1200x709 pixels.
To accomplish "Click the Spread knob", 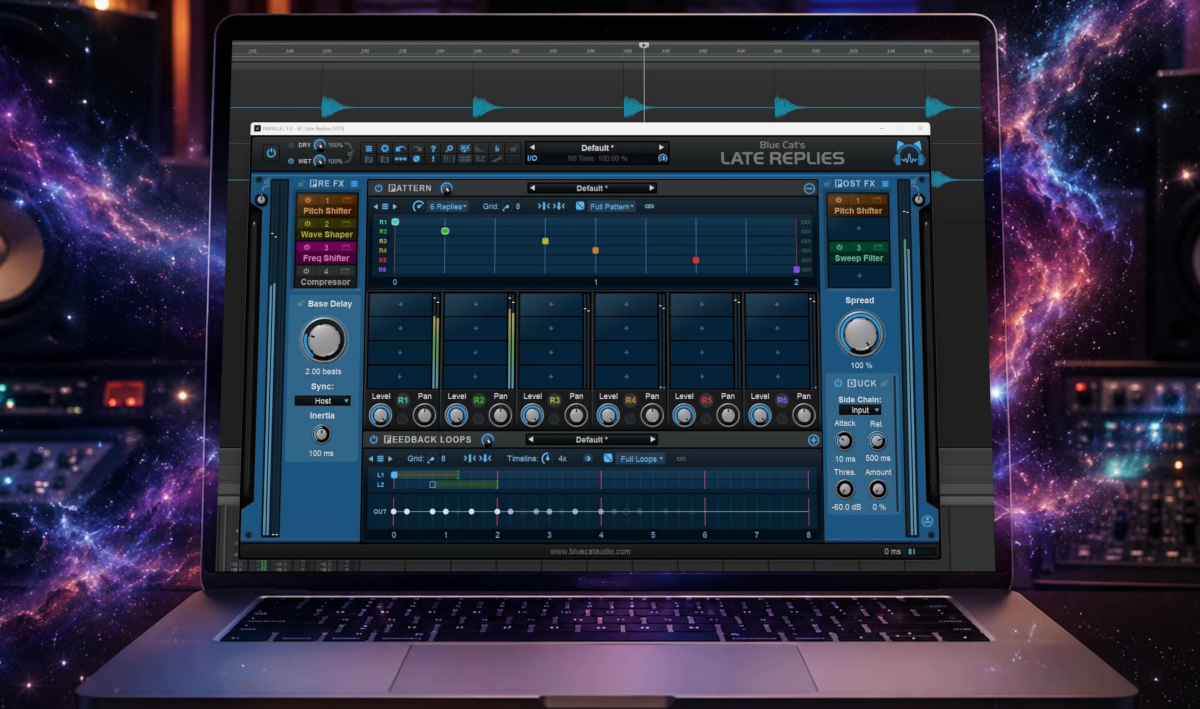I will point(860,334).
